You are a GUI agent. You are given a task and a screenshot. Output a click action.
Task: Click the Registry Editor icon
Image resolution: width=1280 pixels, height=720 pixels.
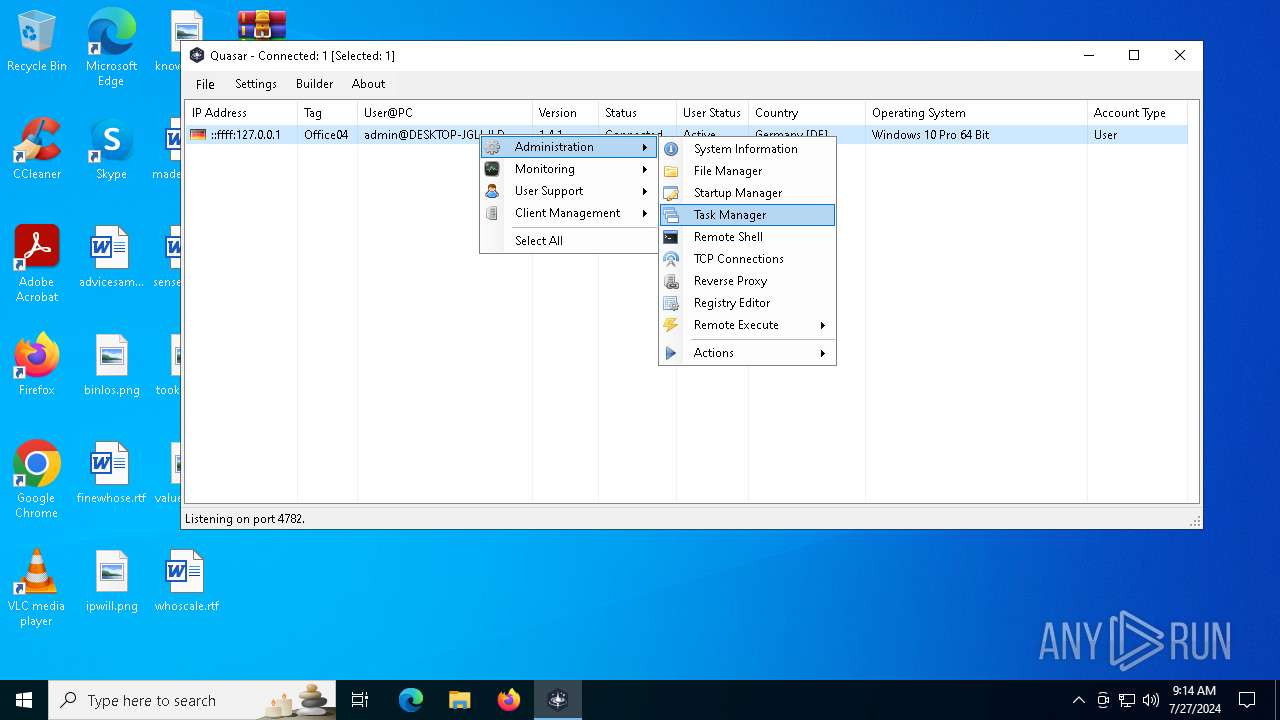[x=672, y=303]
